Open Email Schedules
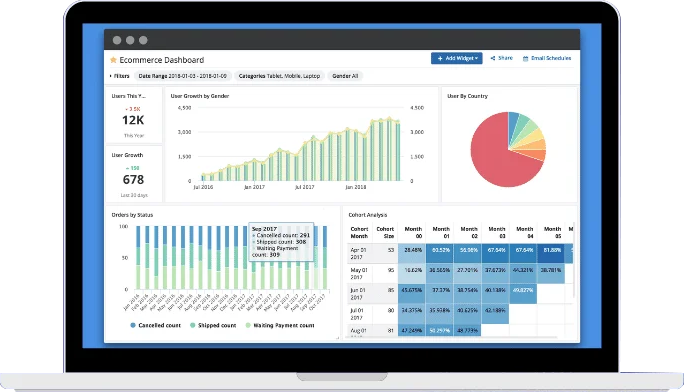The width and height of the screenshot is (684, 392). click(x=547, y=58)
